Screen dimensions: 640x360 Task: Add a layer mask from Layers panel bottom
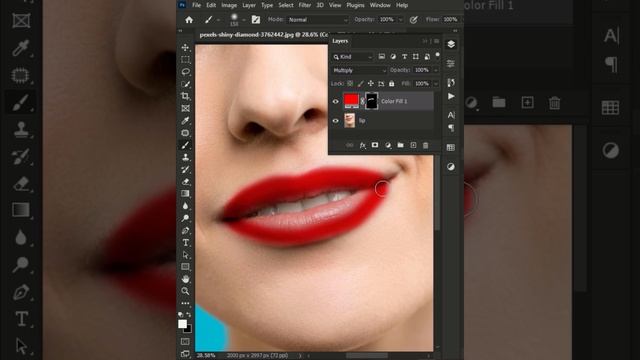click(375, 145)
